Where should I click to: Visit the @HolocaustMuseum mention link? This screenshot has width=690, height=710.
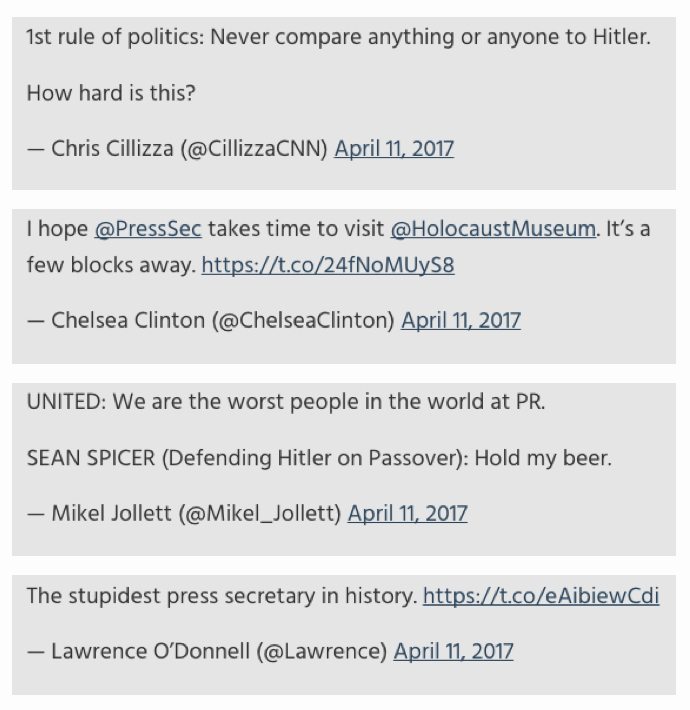coord(493,229)
